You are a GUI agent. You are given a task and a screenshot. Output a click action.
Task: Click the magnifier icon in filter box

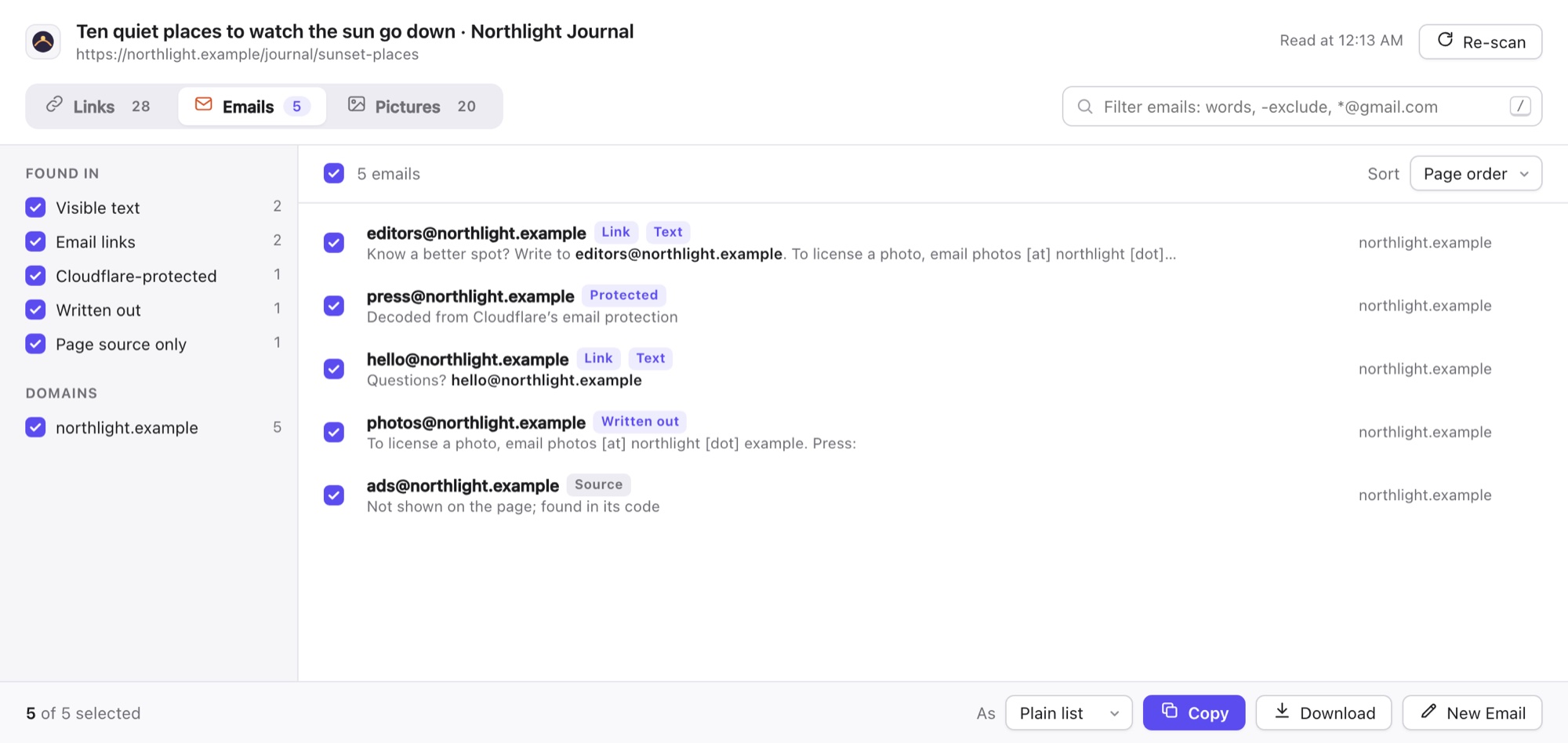[1085, 107]
